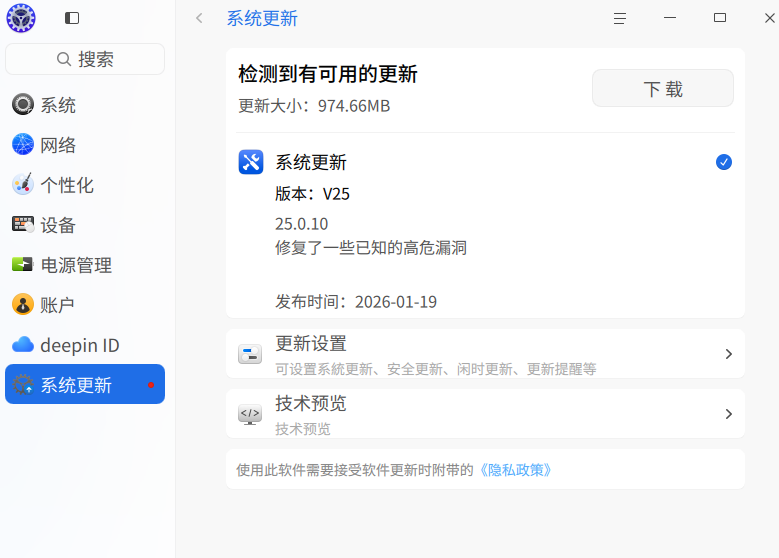779x558 pixels.
Task: Click the 发布时间：2026-01-19 text
Action: [356, 302]
